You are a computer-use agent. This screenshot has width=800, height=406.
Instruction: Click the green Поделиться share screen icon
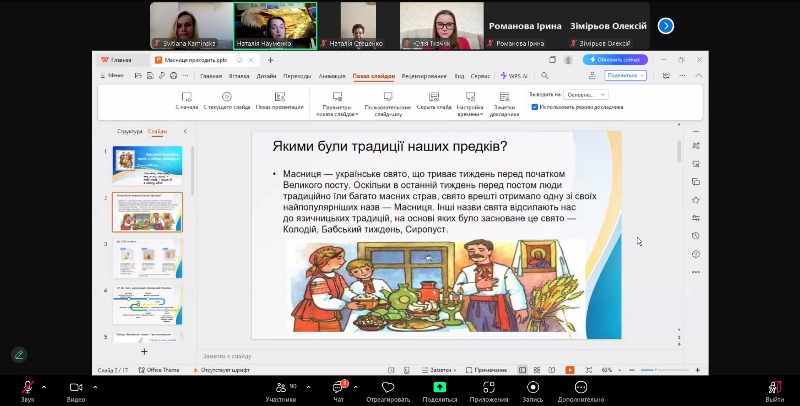[439, 387]
